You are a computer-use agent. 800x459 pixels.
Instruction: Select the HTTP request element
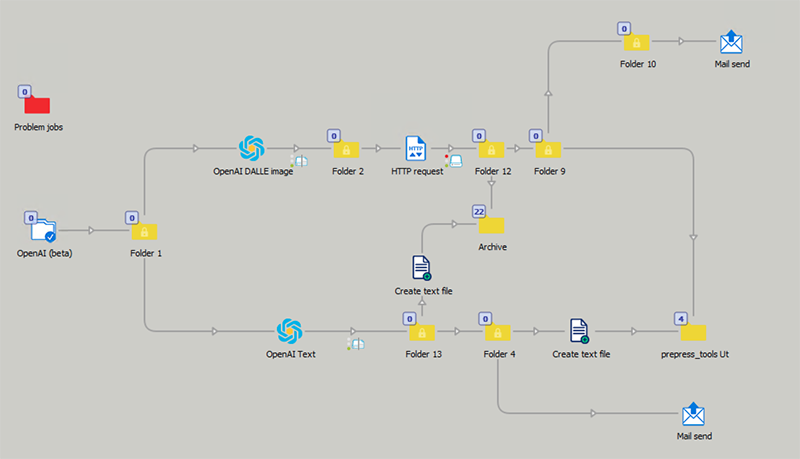(416, 149)
